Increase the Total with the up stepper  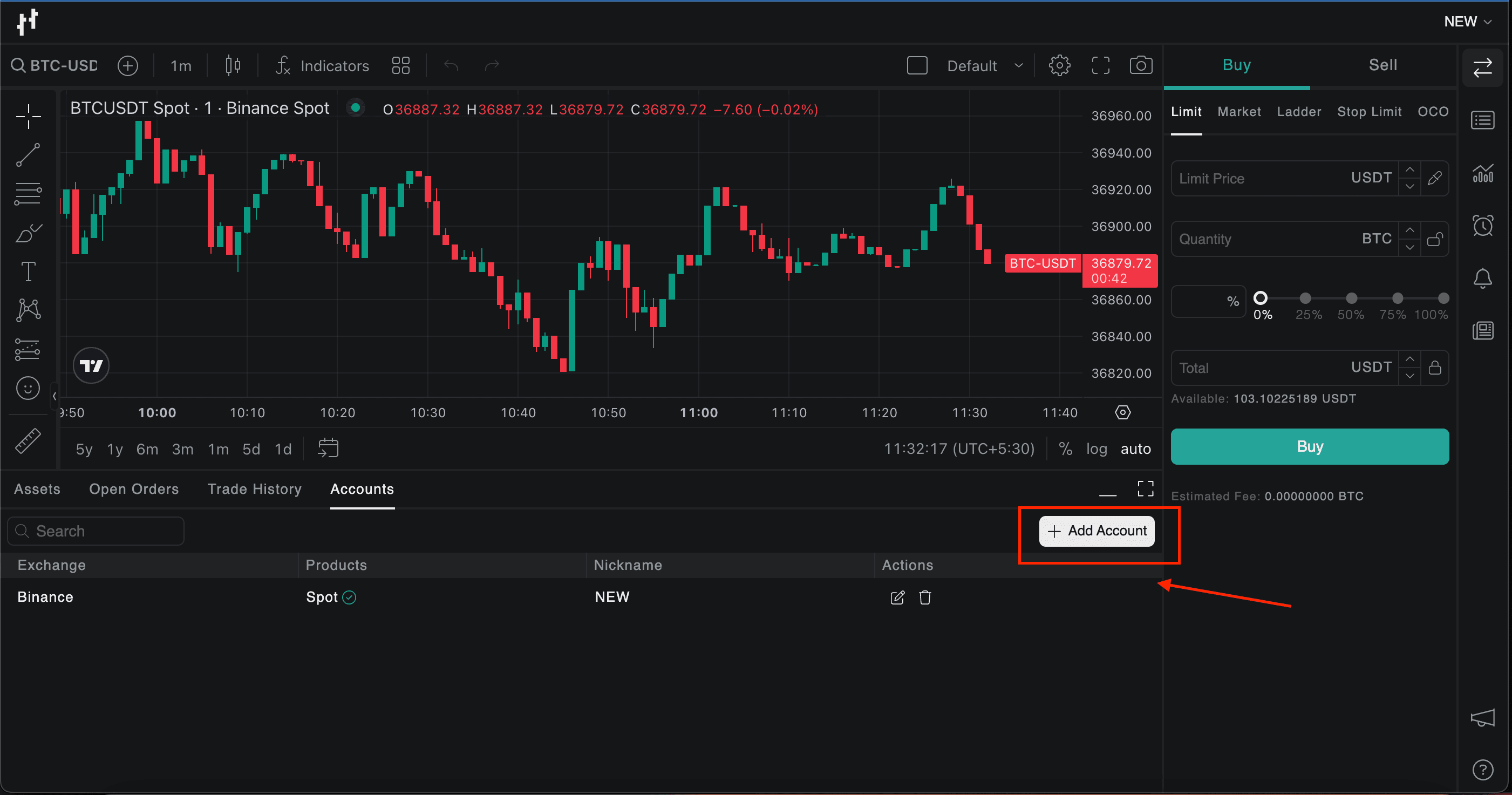click(x=1409, y=359)
